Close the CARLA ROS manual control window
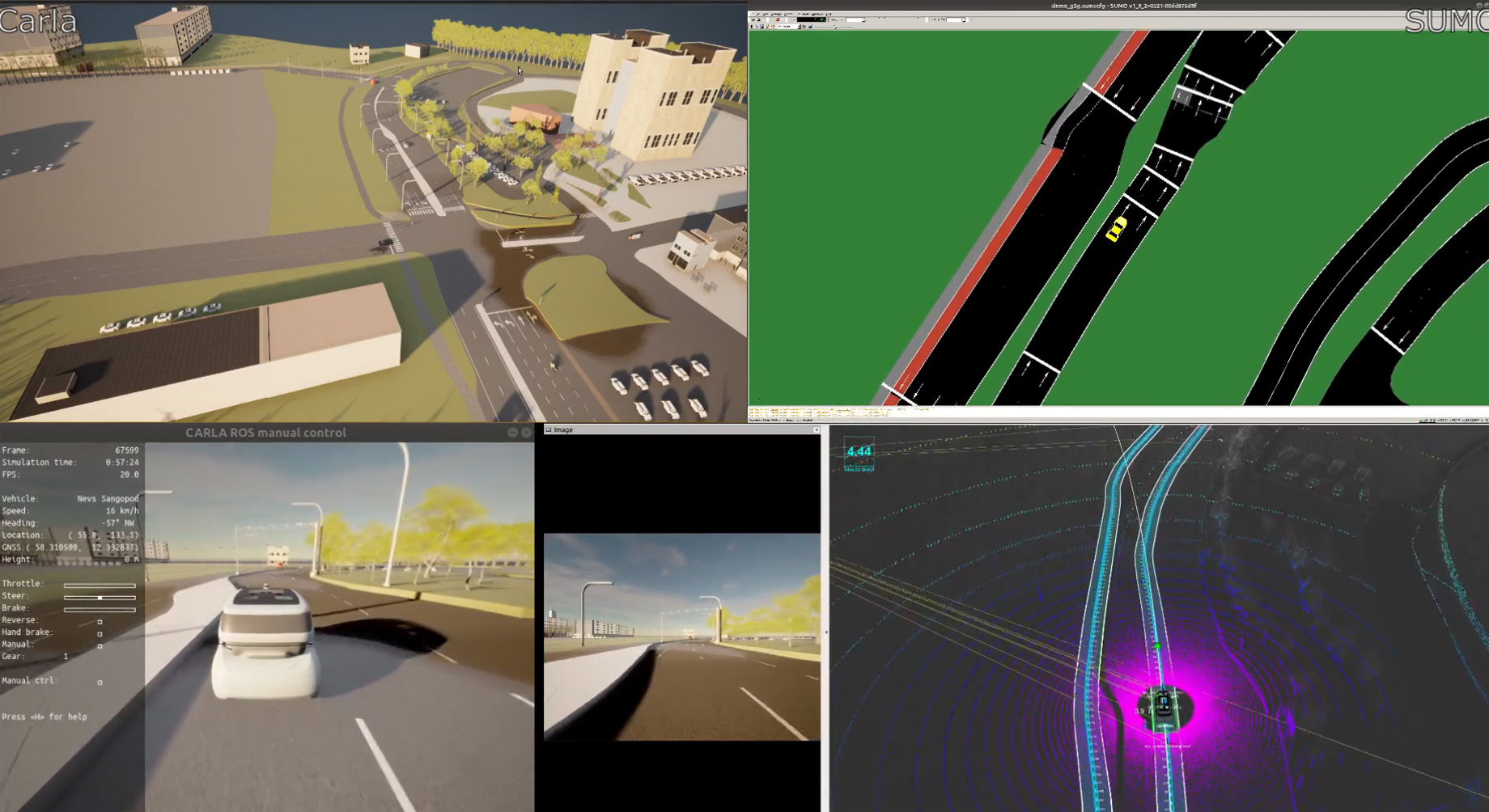The width and height of the screenshot is (1489, 812). coord(526,433)
